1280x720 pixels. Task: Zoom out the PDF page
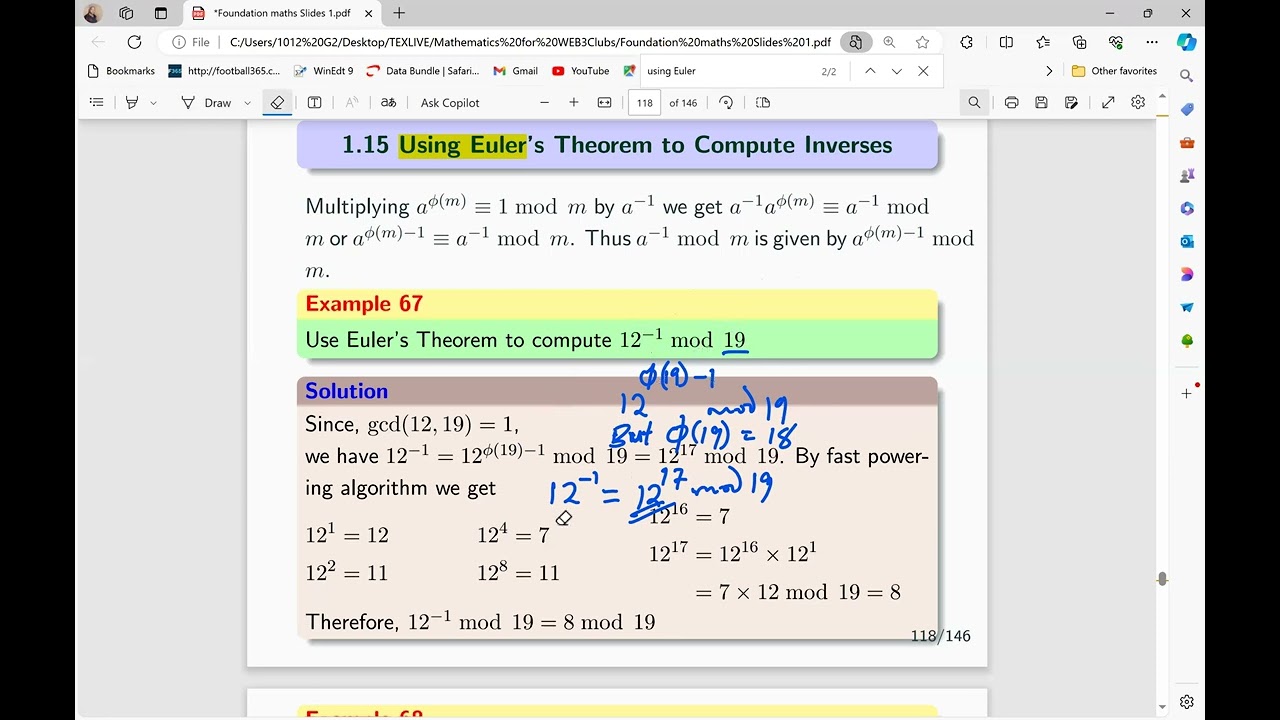pos(544,102)
